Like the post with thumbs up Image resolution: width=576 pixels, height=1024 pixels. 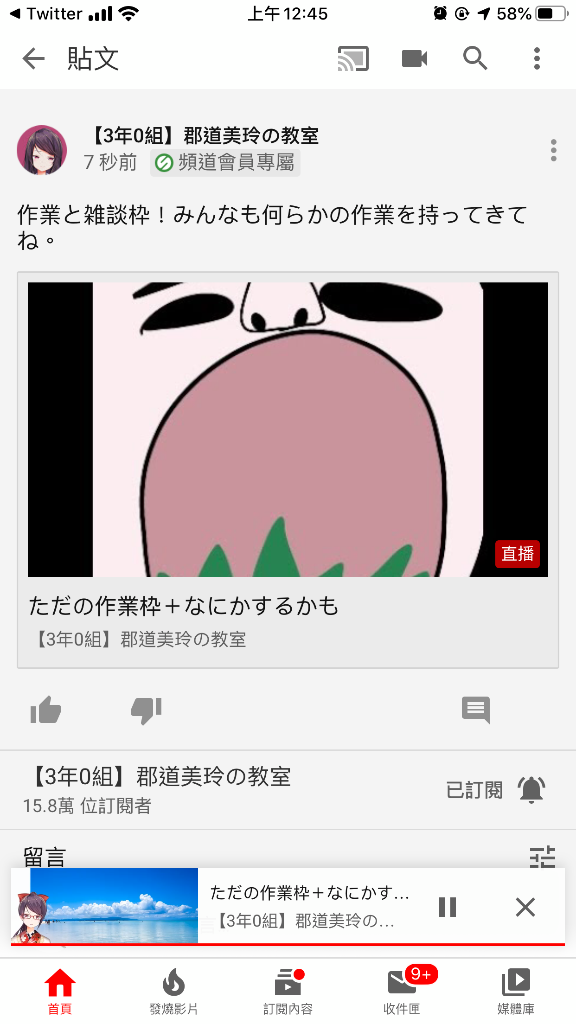coord(46,710)
